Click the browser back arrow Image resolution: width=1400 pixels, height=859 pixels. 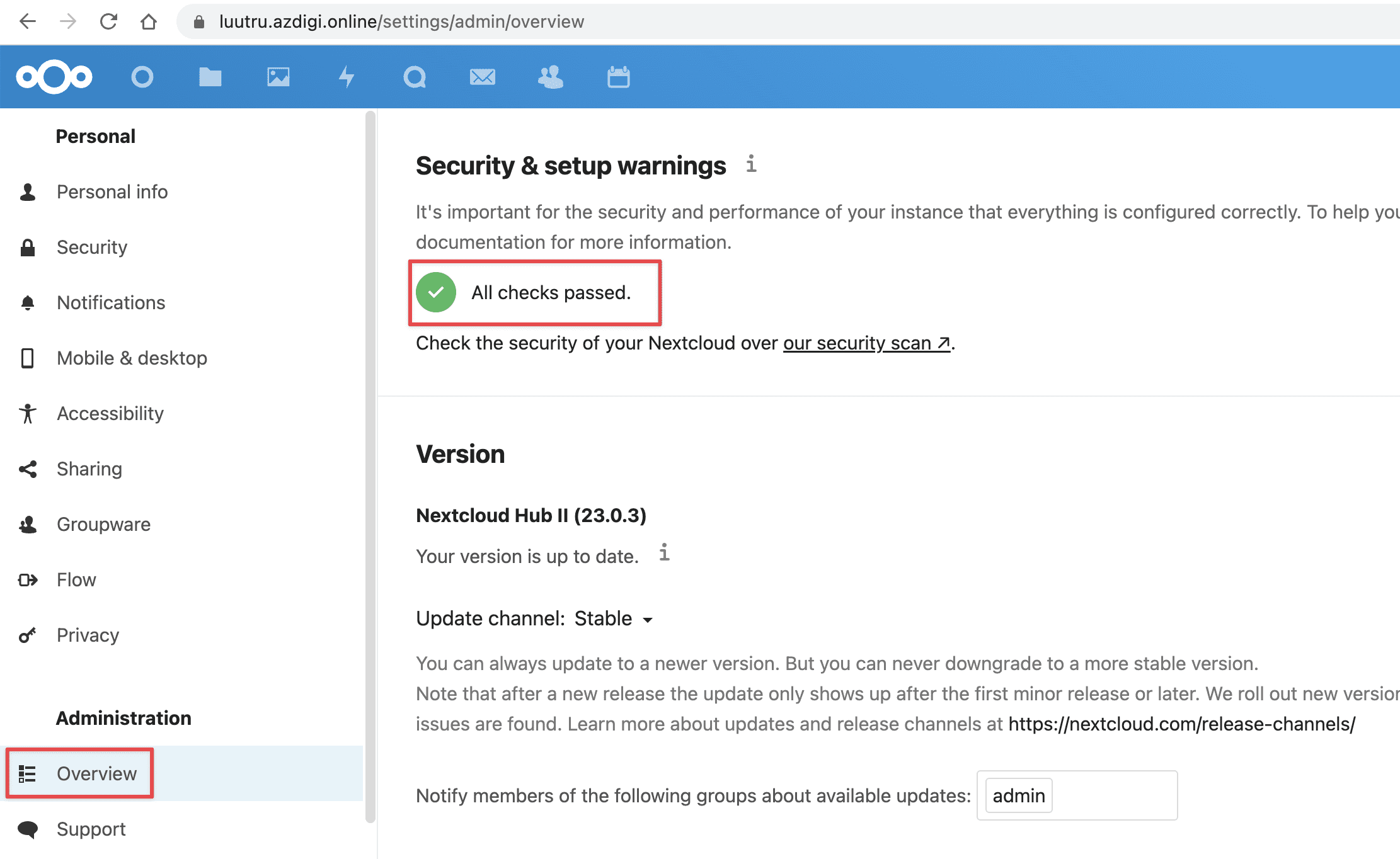pos(28,21)
